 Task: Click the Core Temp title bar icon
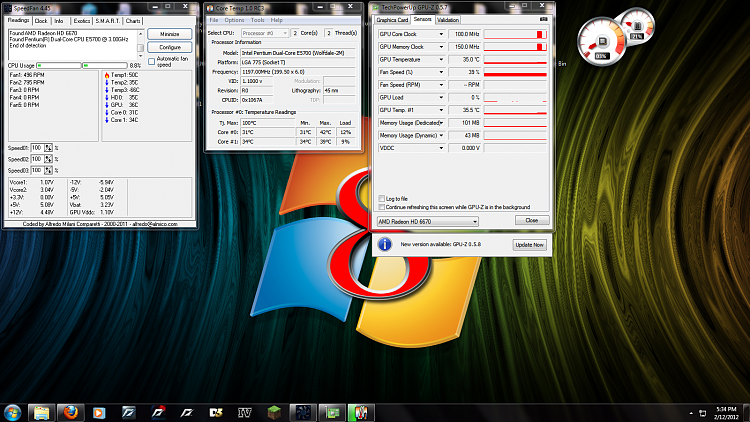tap(210, 8)
